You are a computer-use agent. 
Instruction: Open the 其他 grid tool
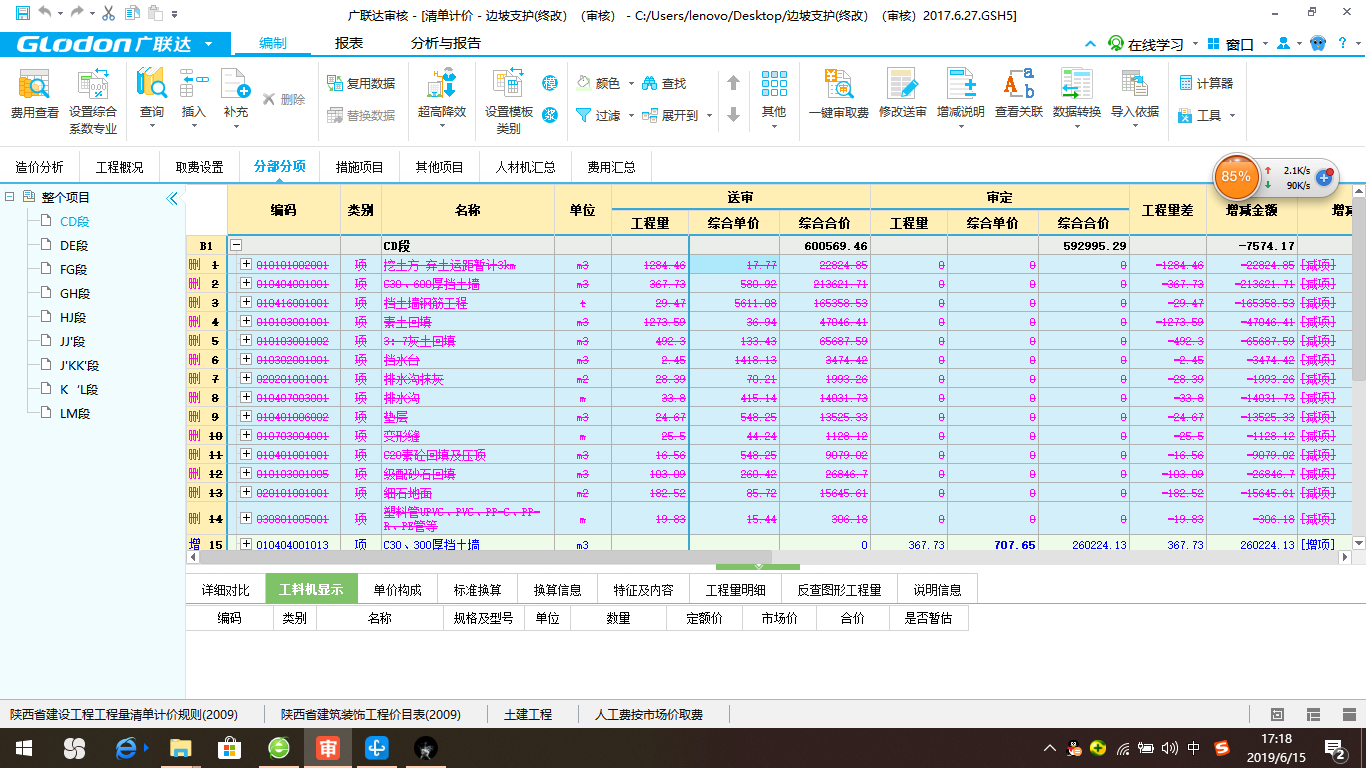(774, 96)
